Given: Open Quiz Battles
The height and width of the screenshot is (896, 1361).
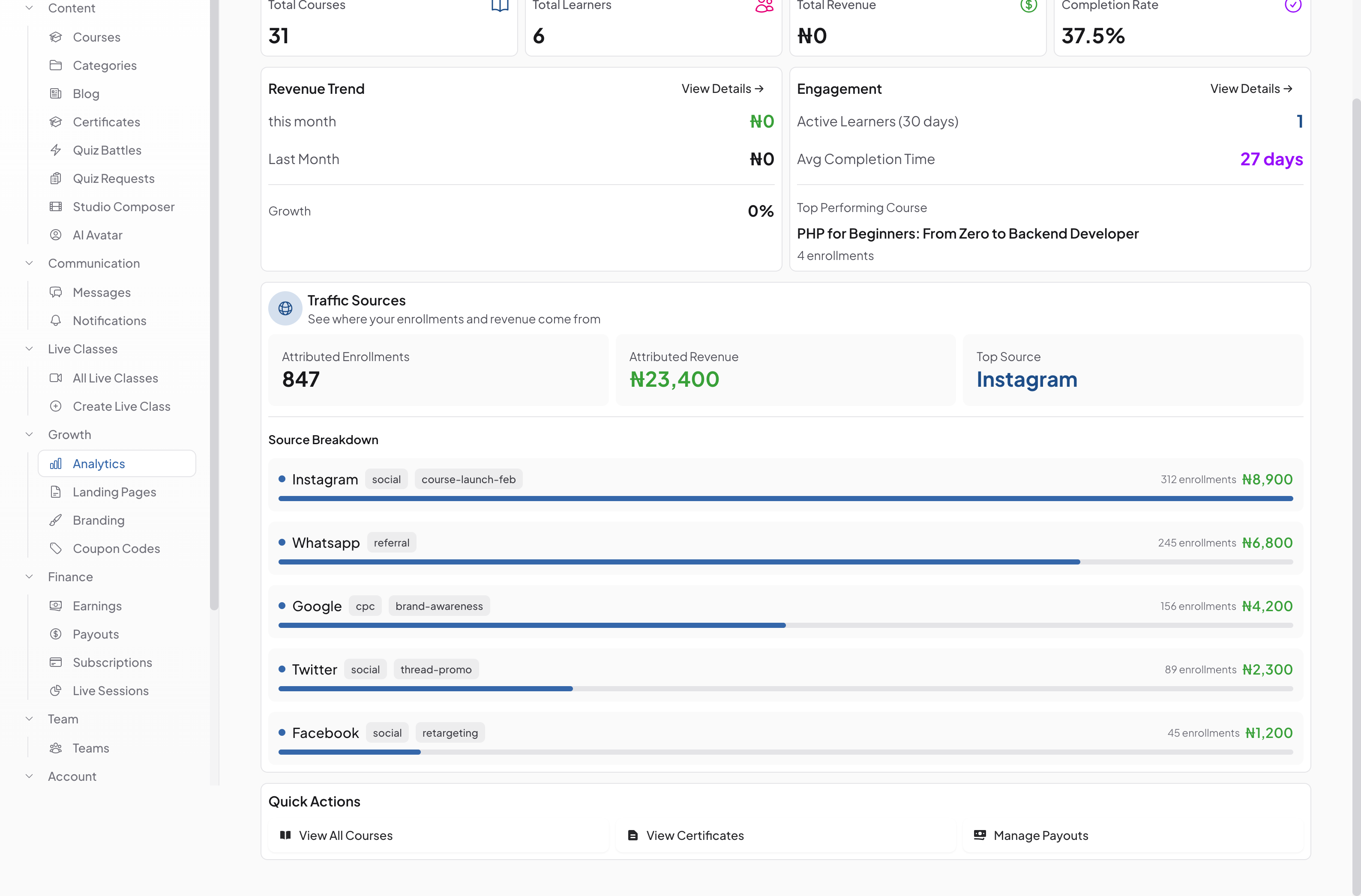Looking at the screenshot, I should coord(107,150).
